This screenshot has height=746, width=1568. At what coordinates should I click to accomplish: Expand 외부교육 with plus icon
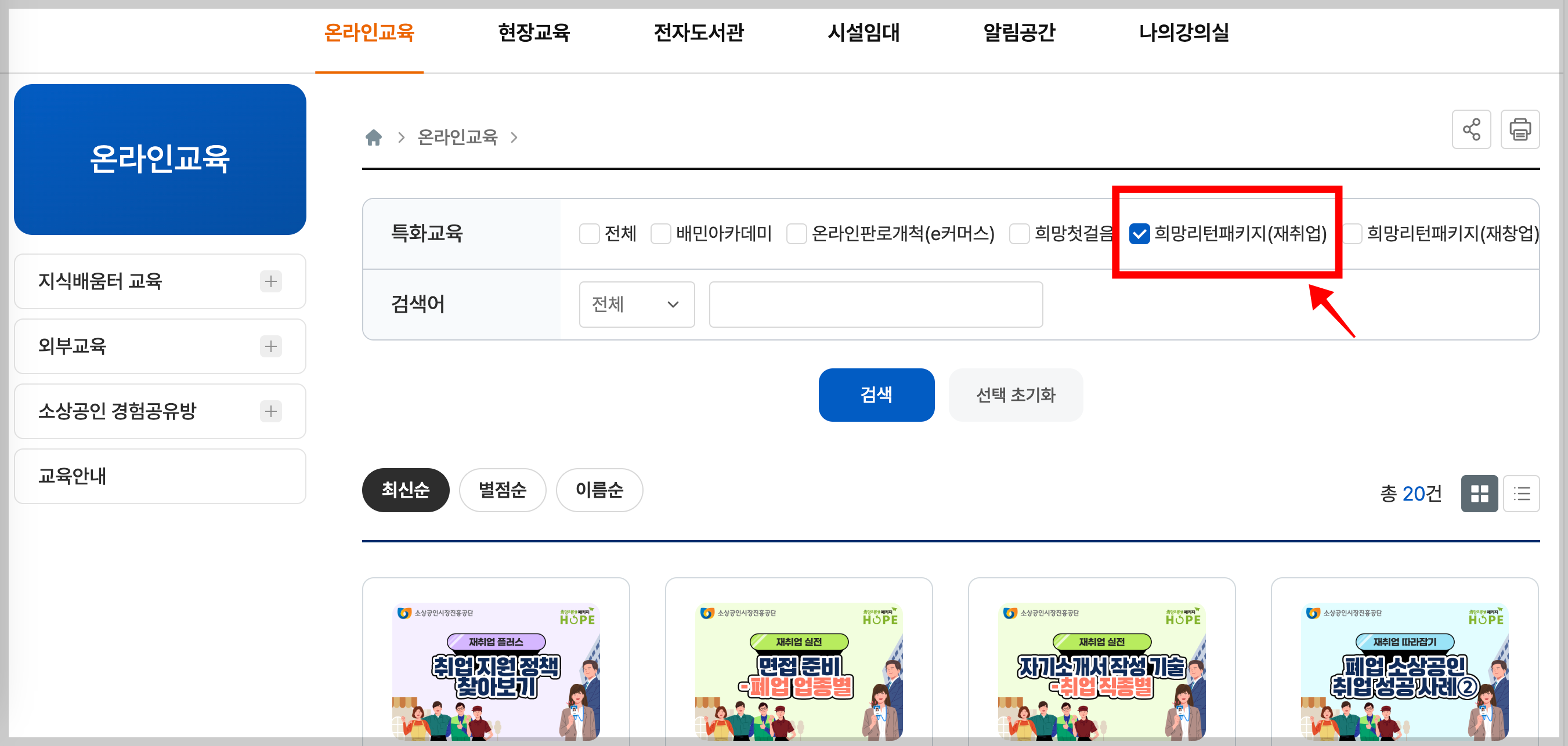(271, 347)
